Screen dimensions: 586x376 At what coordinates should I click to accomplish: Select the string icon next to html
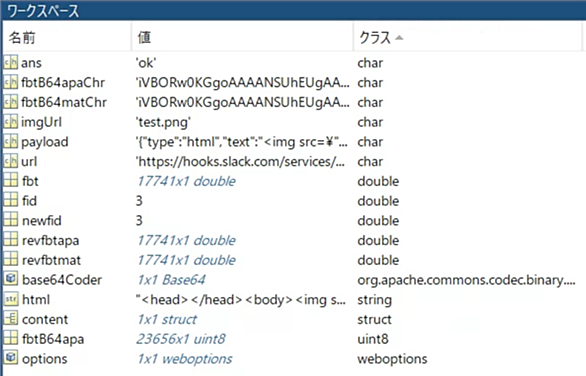tap(11, 299)
